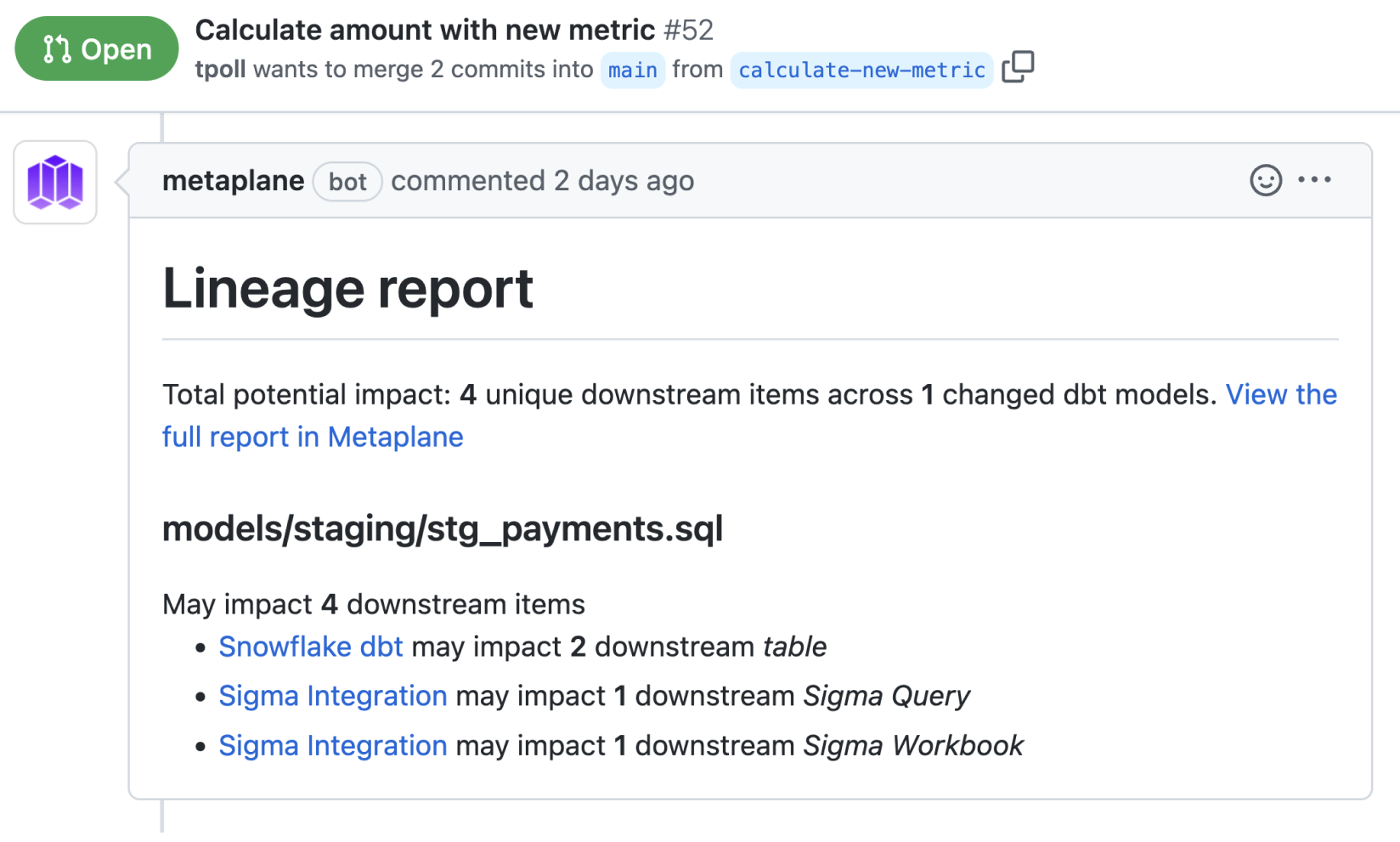Open tpoll's user profile
This screenshot has height=842, width=1400.
pos(220,70)
